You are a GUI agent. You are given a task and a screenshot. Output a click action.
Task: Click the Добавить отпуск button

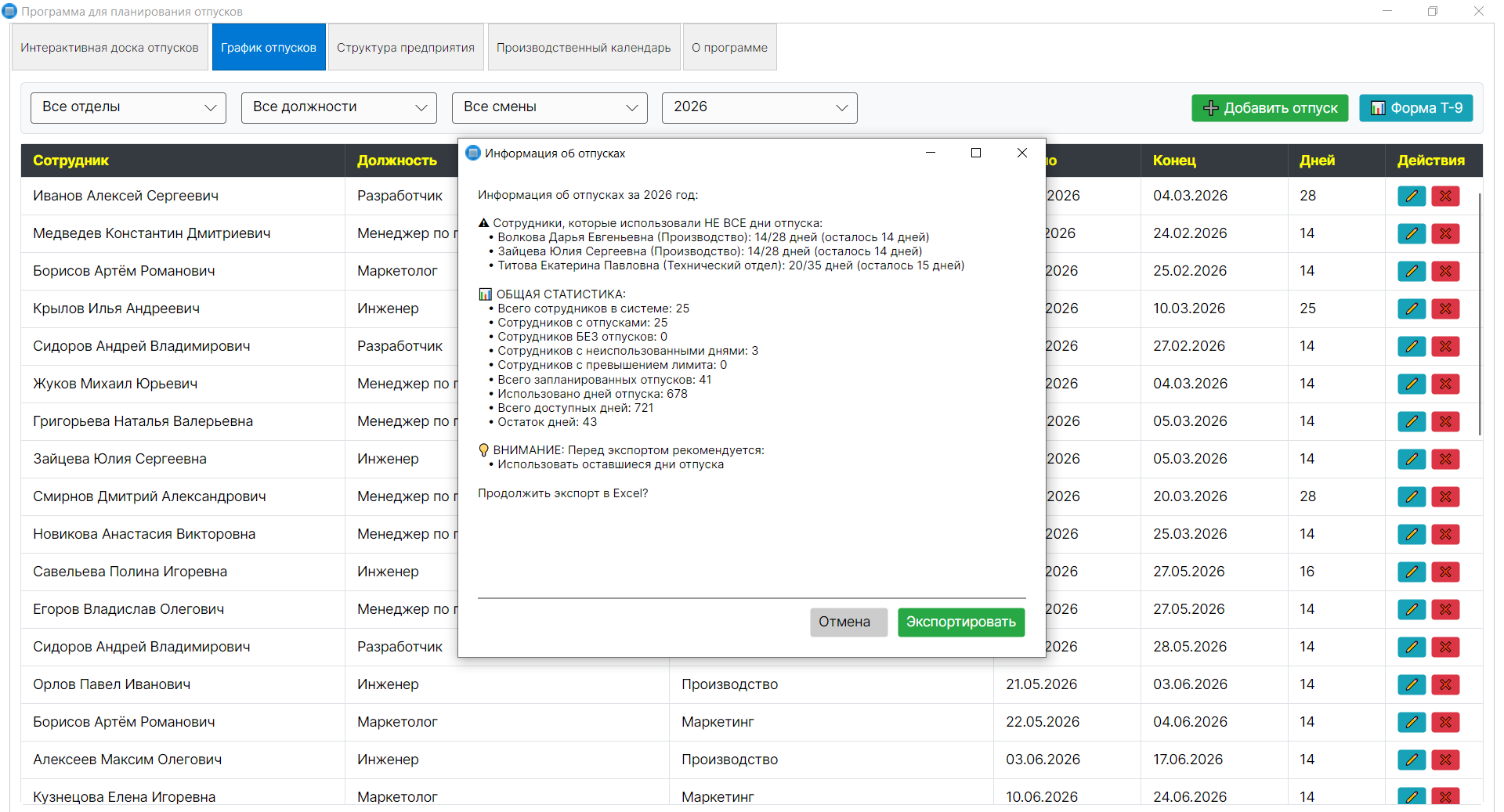tap(1270, 108)
